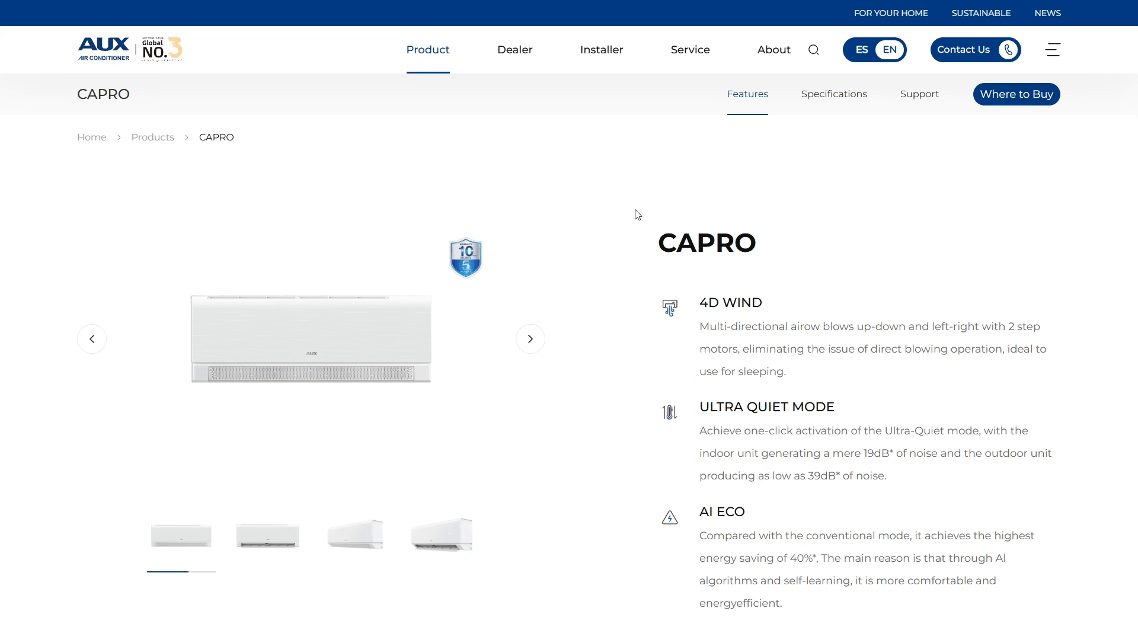Open the Installer menu
1138x640 pixels.
(x=602, y=49)
